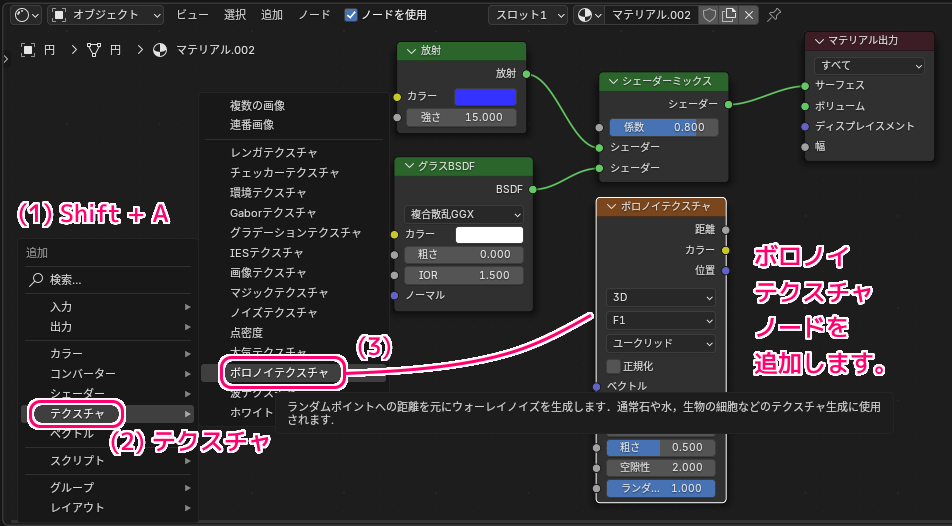
Task: Click the 円 object breadcrumb icon
Action: 28,50
